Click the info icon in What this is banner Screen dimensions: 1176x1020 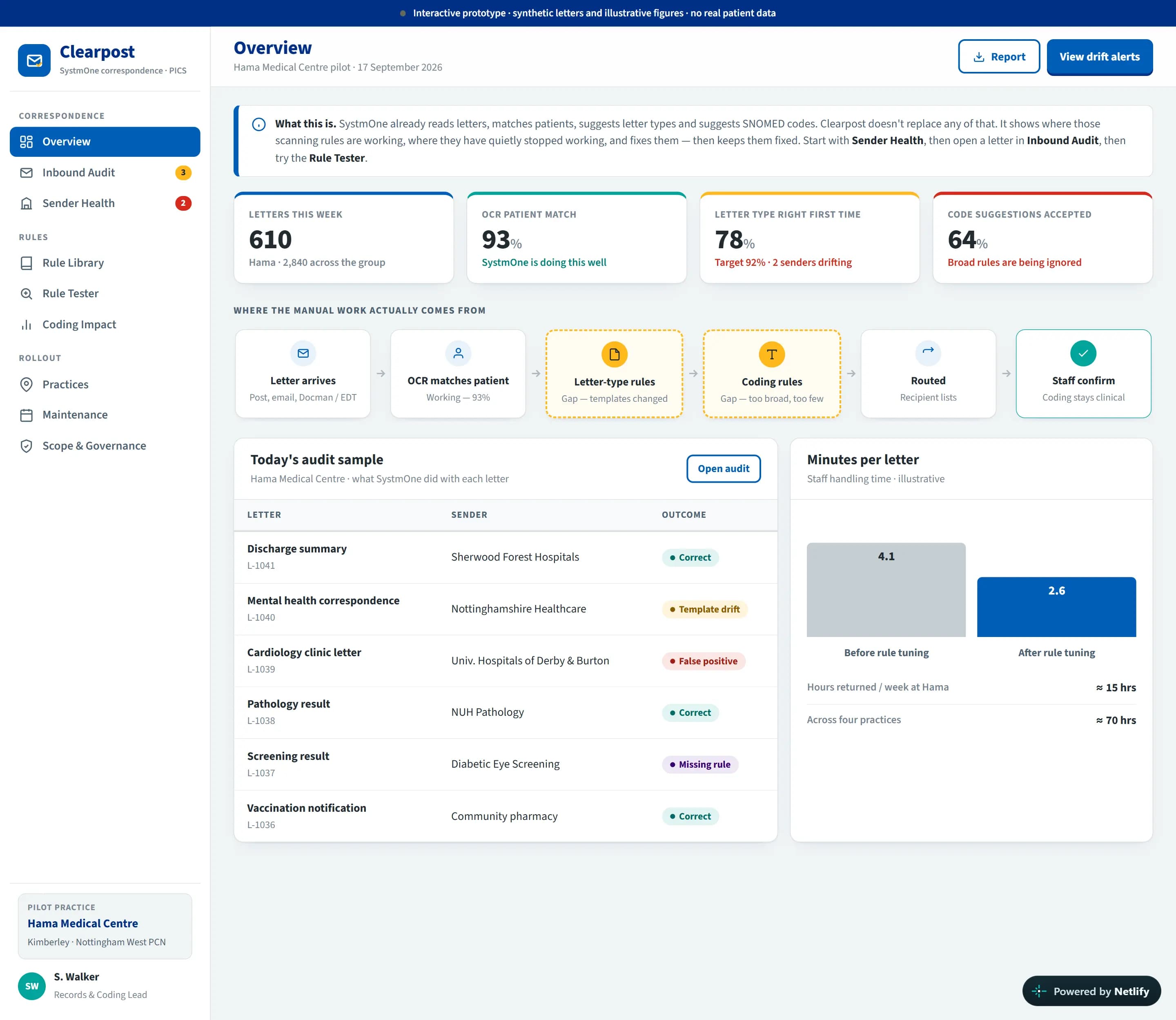pos(258,124)
